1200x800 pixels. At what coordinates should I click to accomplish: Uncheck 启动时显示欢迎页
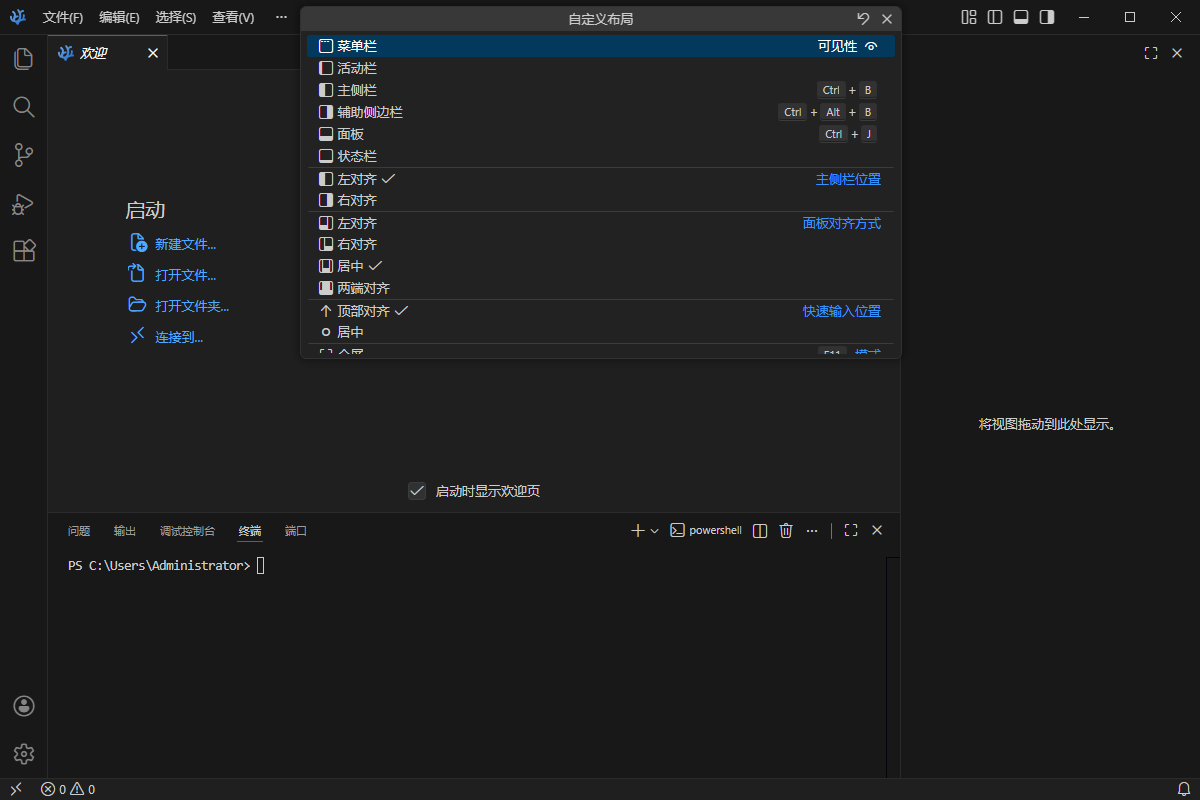point(417,490)
